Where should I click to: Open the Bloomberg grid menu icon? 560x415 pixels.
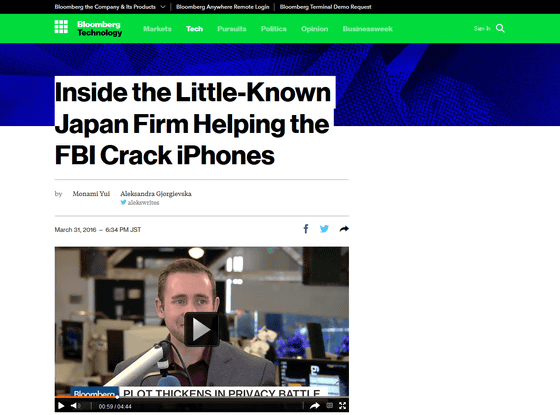tap(61, 27)
